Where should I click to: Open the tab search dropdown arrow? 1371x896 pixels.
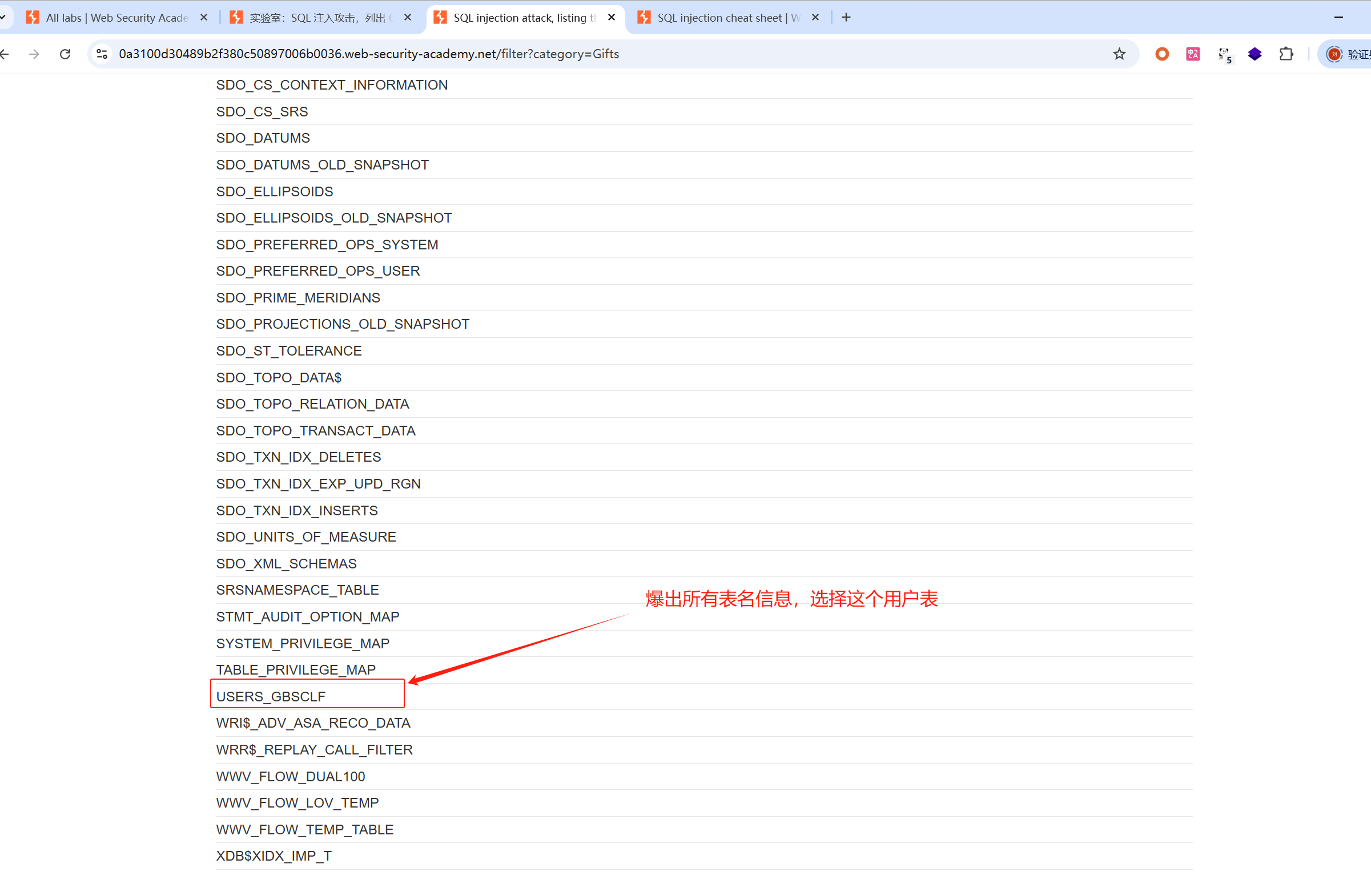pos(3,18)
